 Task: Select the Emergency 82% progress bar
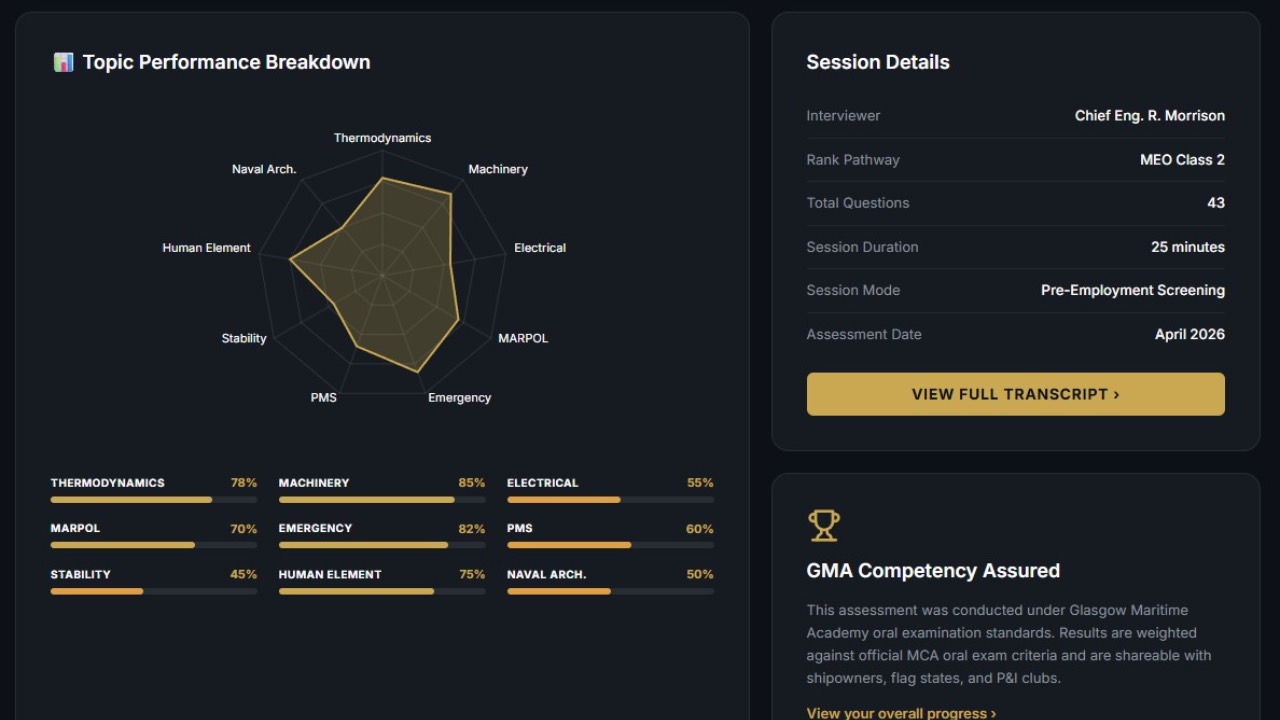click(382, 545)
